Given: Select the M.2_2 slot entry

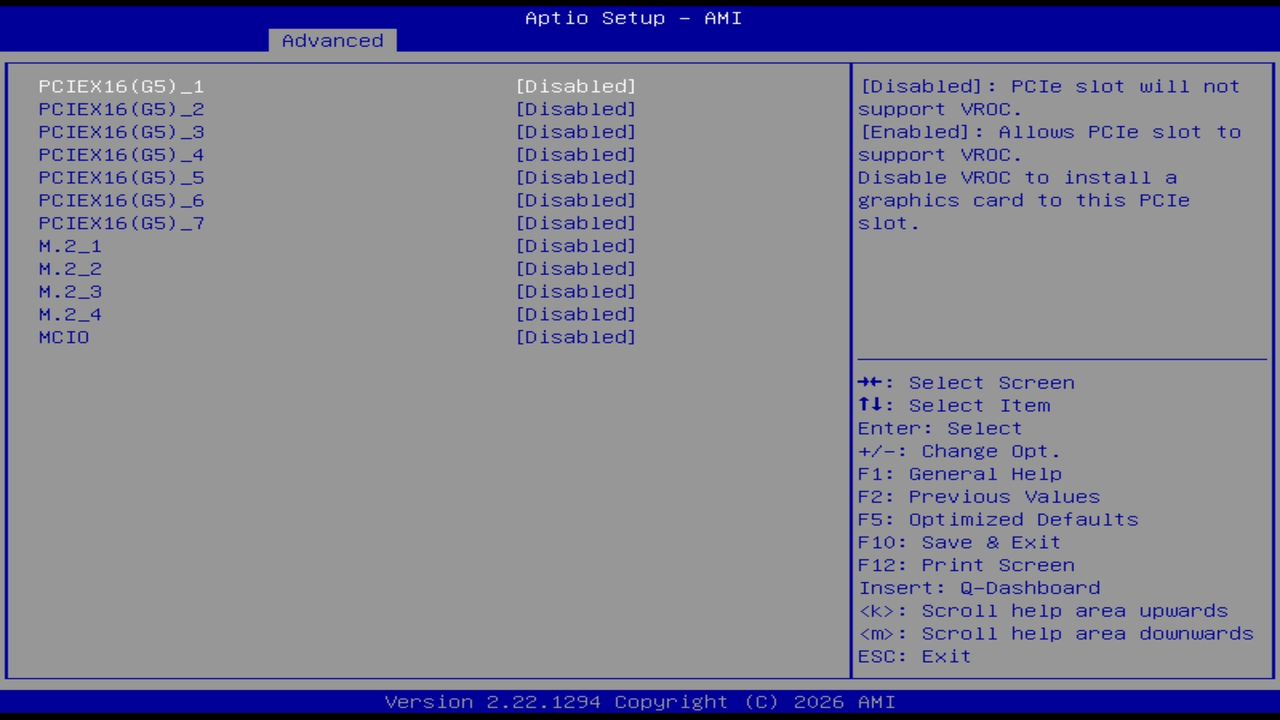Looking at the screenshot, I should click(x=69, y=268).
